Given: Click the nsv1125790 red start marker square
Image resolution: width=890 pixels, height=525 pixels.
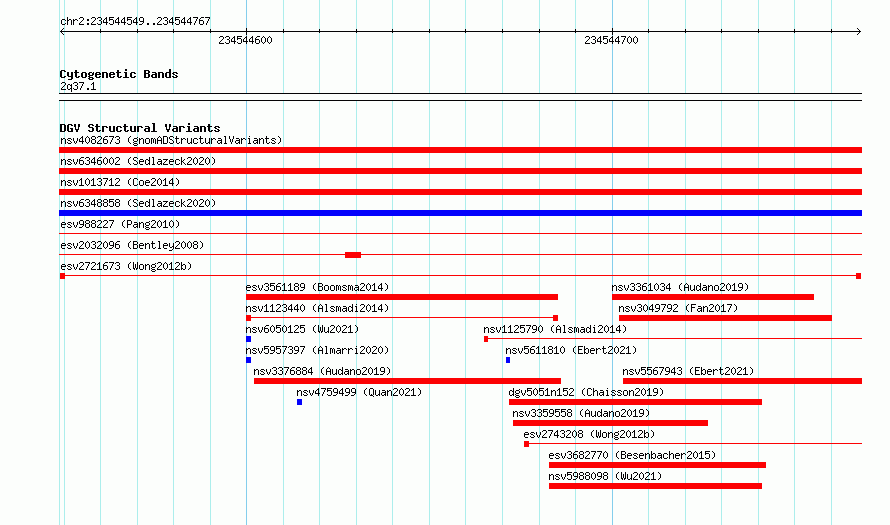Looking at the screenshot, I should (486, 339).
